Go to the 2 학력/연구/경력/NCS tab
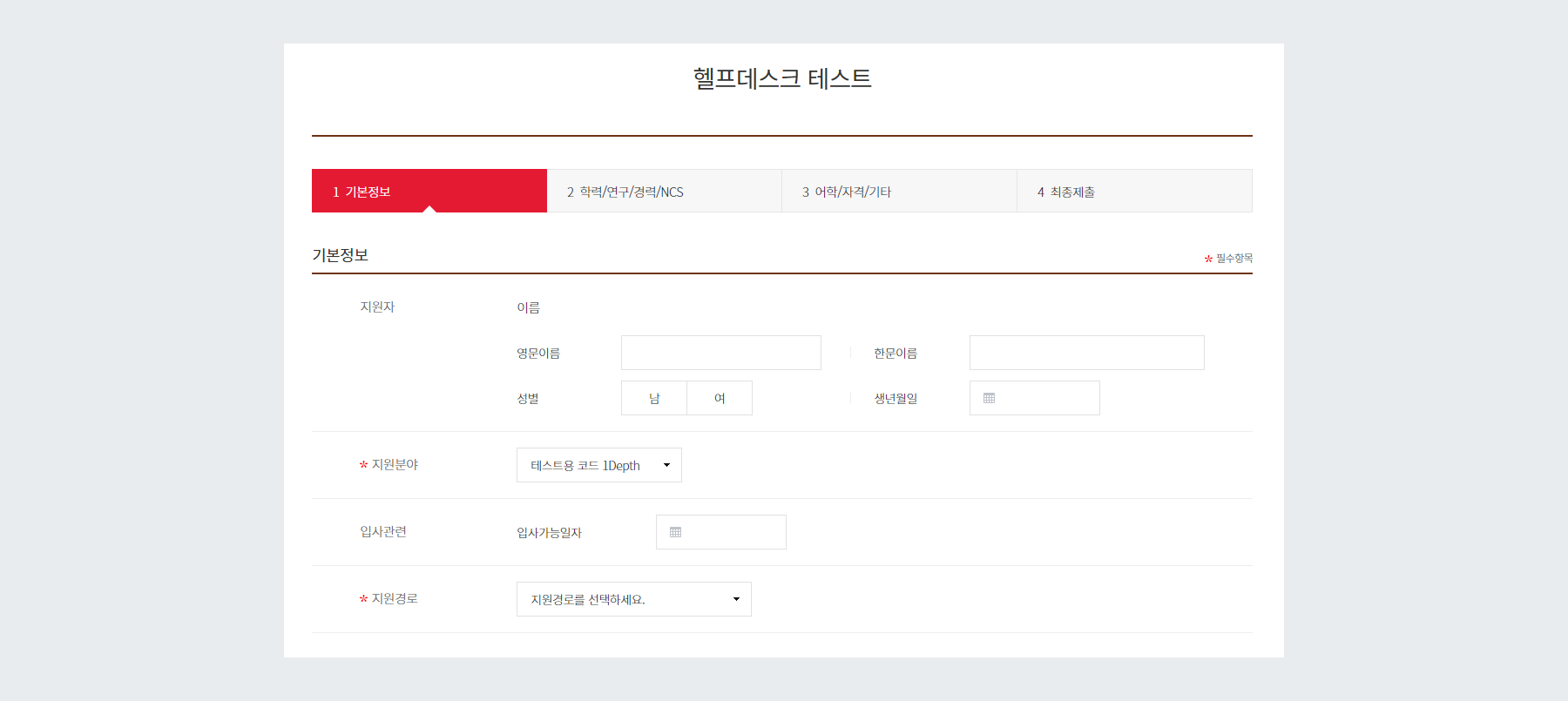This screenshot has height=701, width=1568. tap(665, 191)
